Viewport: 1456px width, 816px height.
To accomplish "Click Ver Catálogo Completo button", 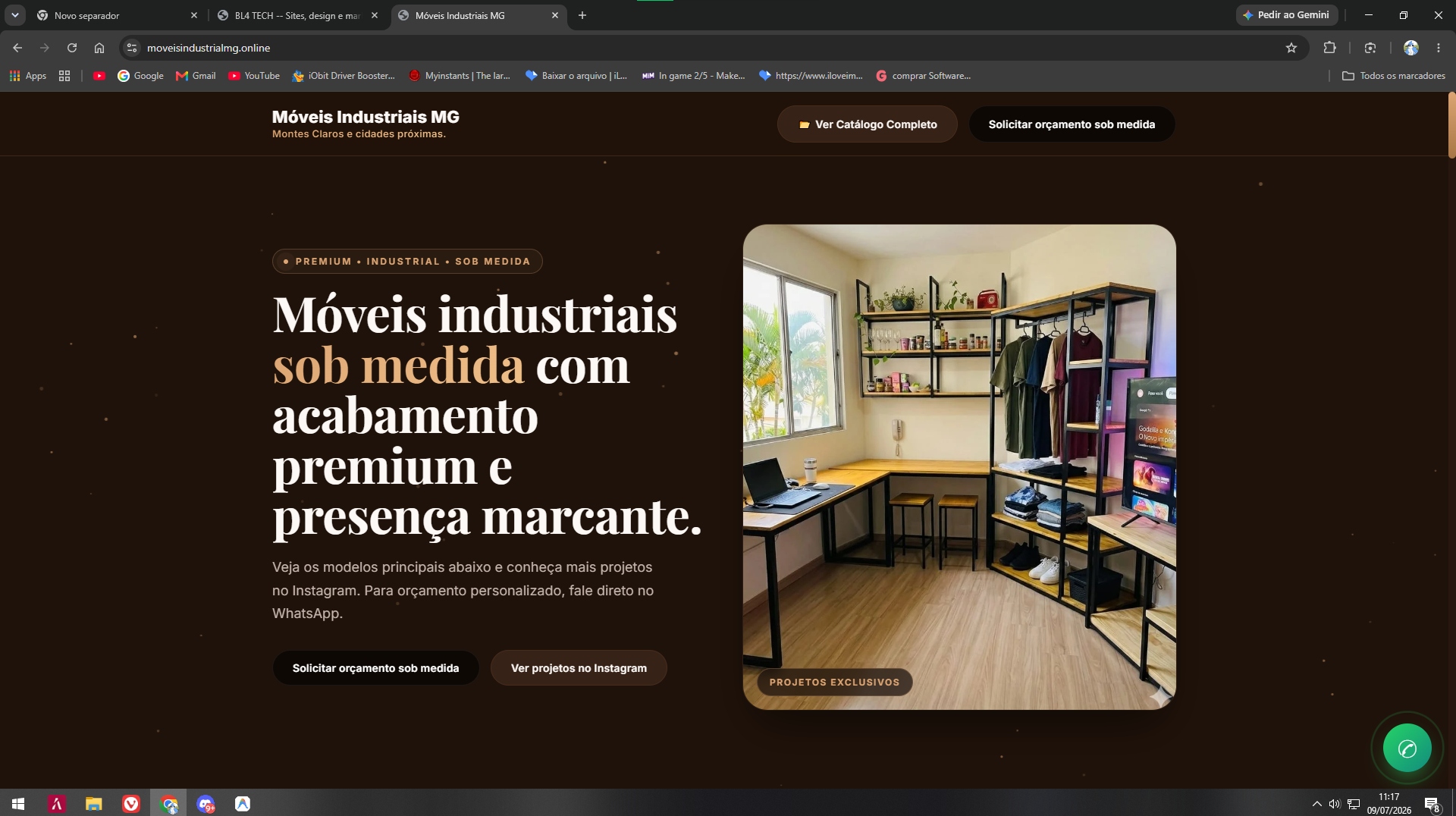I will [x=867, y=124].
